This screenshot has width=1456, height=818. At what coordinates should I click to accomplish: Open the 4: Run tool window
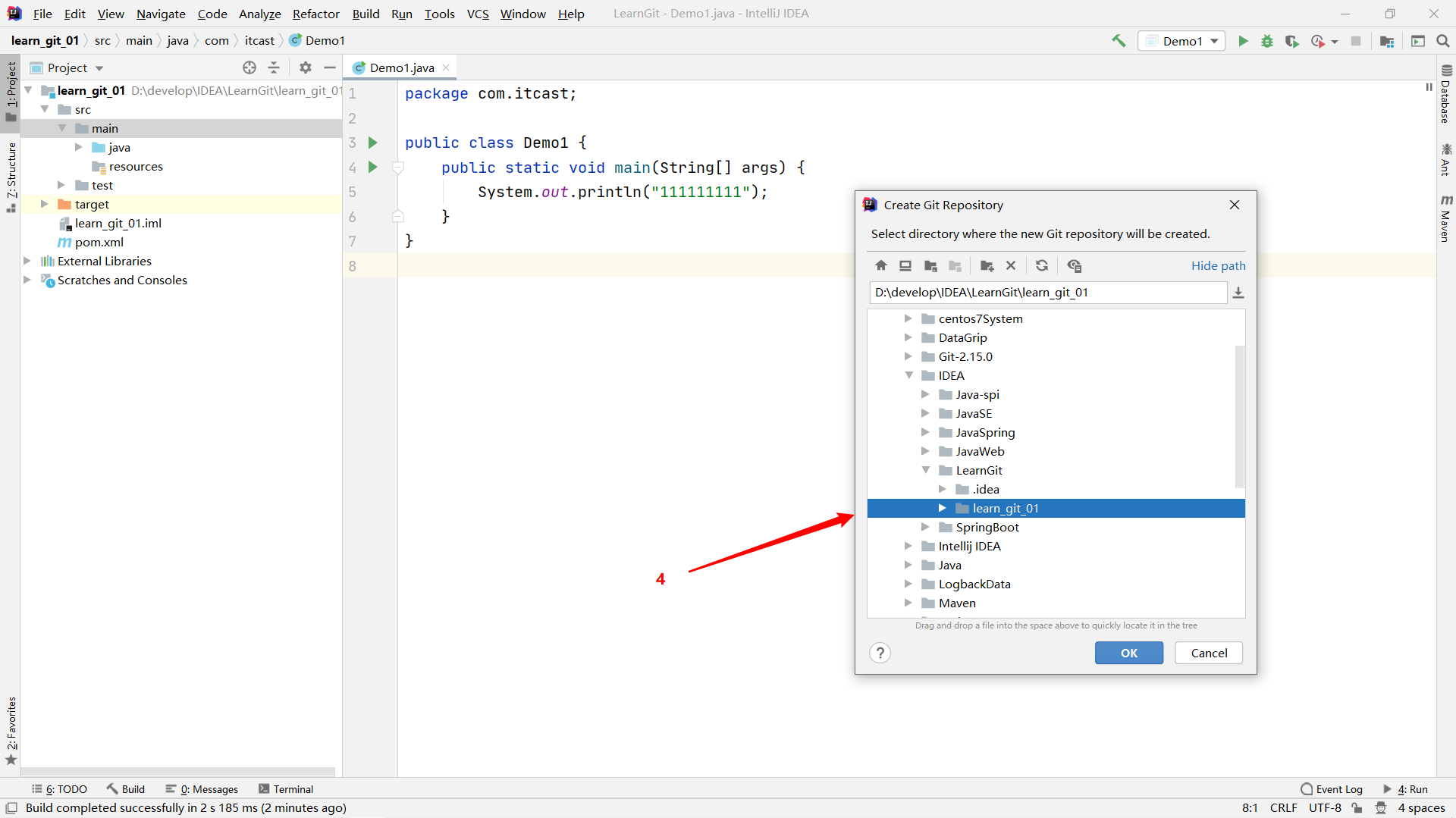click(x=1406, y=789)
